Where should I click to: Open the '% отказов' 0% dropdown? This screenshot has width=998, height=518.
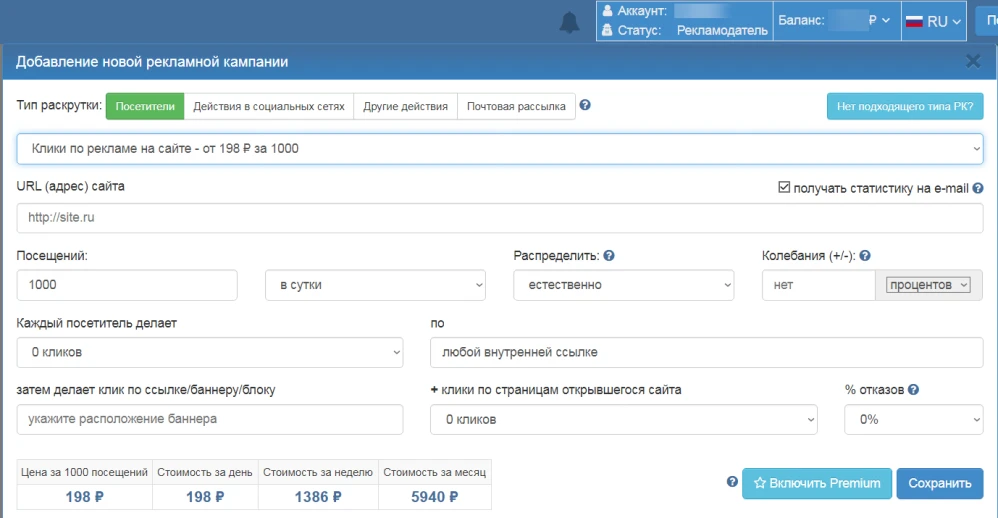[x=913, y=419]
